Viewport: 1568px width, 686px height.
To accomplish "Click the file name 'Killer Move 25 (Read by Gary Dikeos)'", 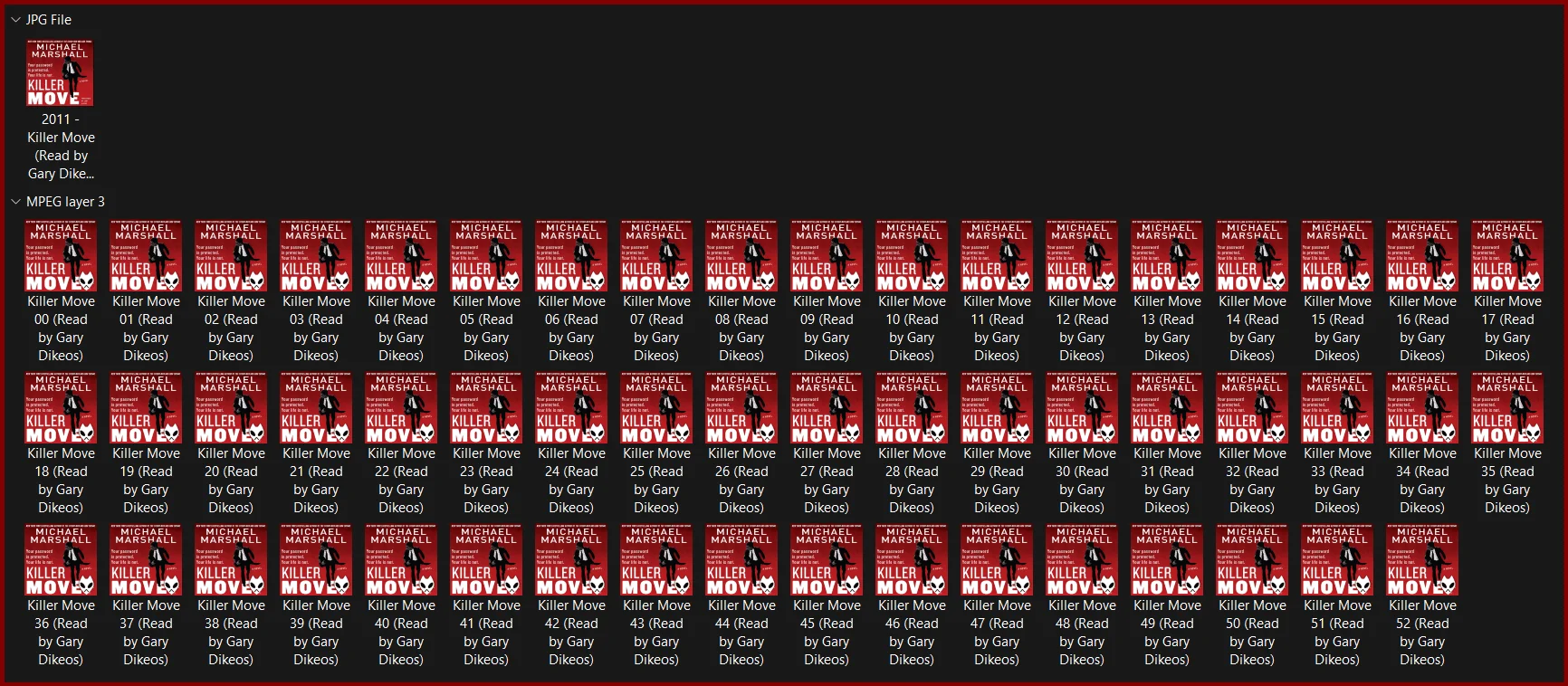I will click(656, 481).
